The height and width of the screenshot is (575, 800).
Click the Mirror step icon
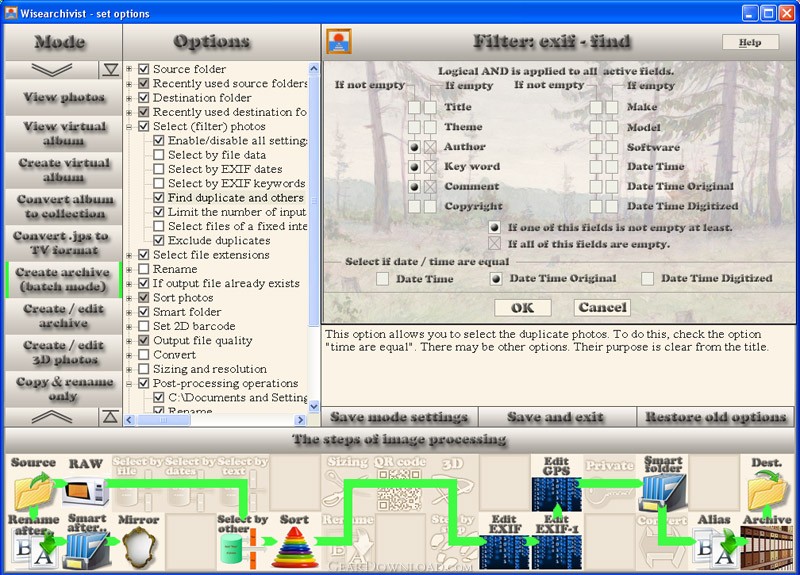[x=138, y=548]
